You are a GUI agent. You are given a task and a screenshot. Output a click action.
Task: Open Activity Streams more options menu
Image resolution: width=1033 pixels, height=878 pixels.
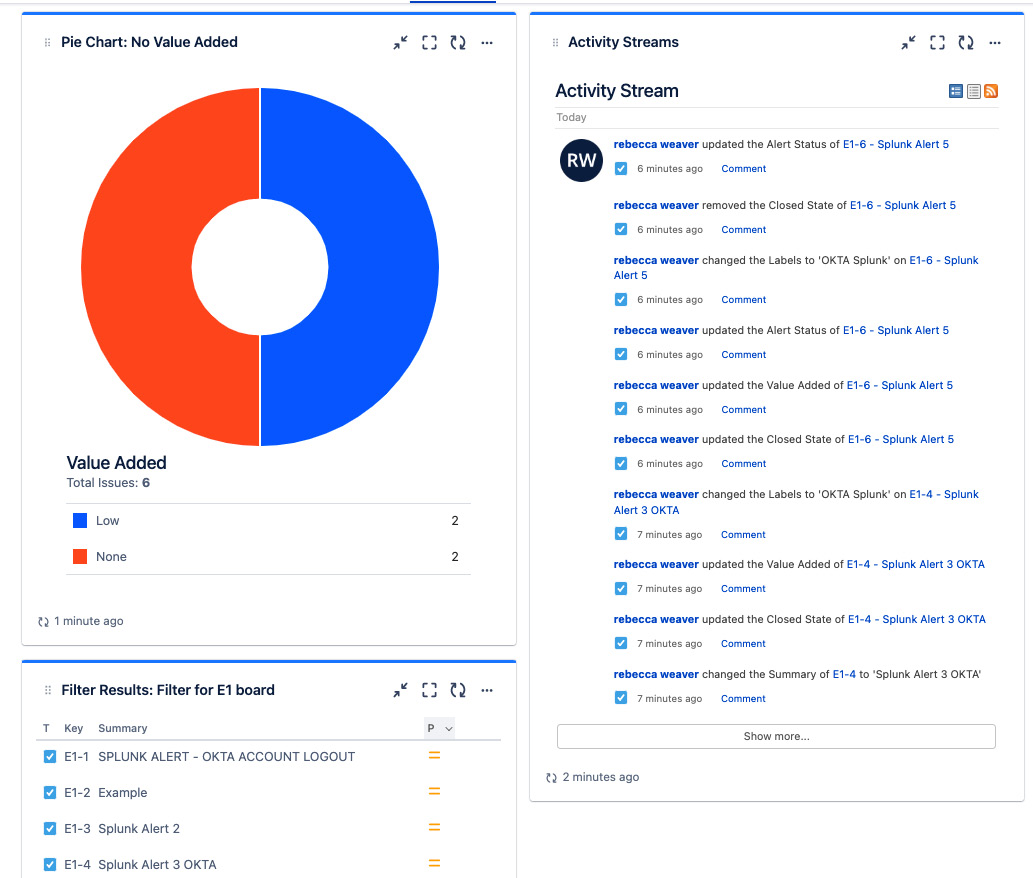995,43
